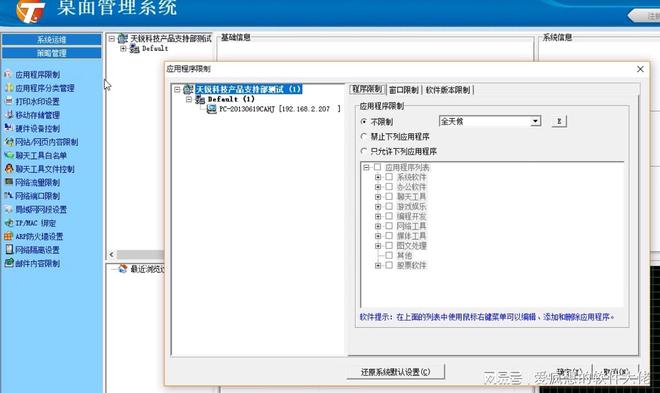Image resolution: width=660 pixels, height=393 pixels.
Task: Expand the 聊天工具 category
Action: tap(378, 196)
